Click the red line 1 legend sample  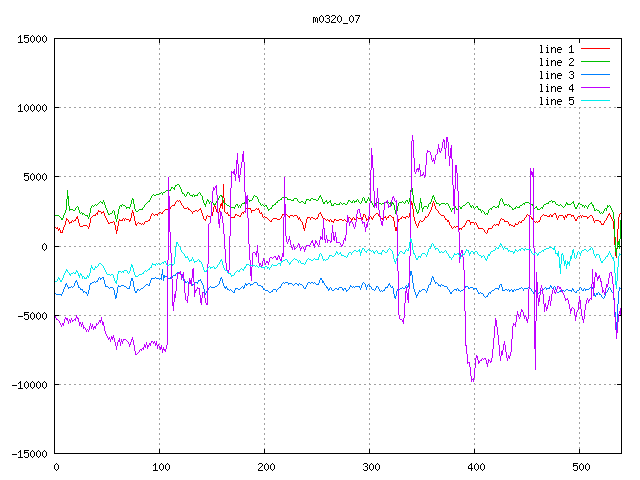point(595,49)
